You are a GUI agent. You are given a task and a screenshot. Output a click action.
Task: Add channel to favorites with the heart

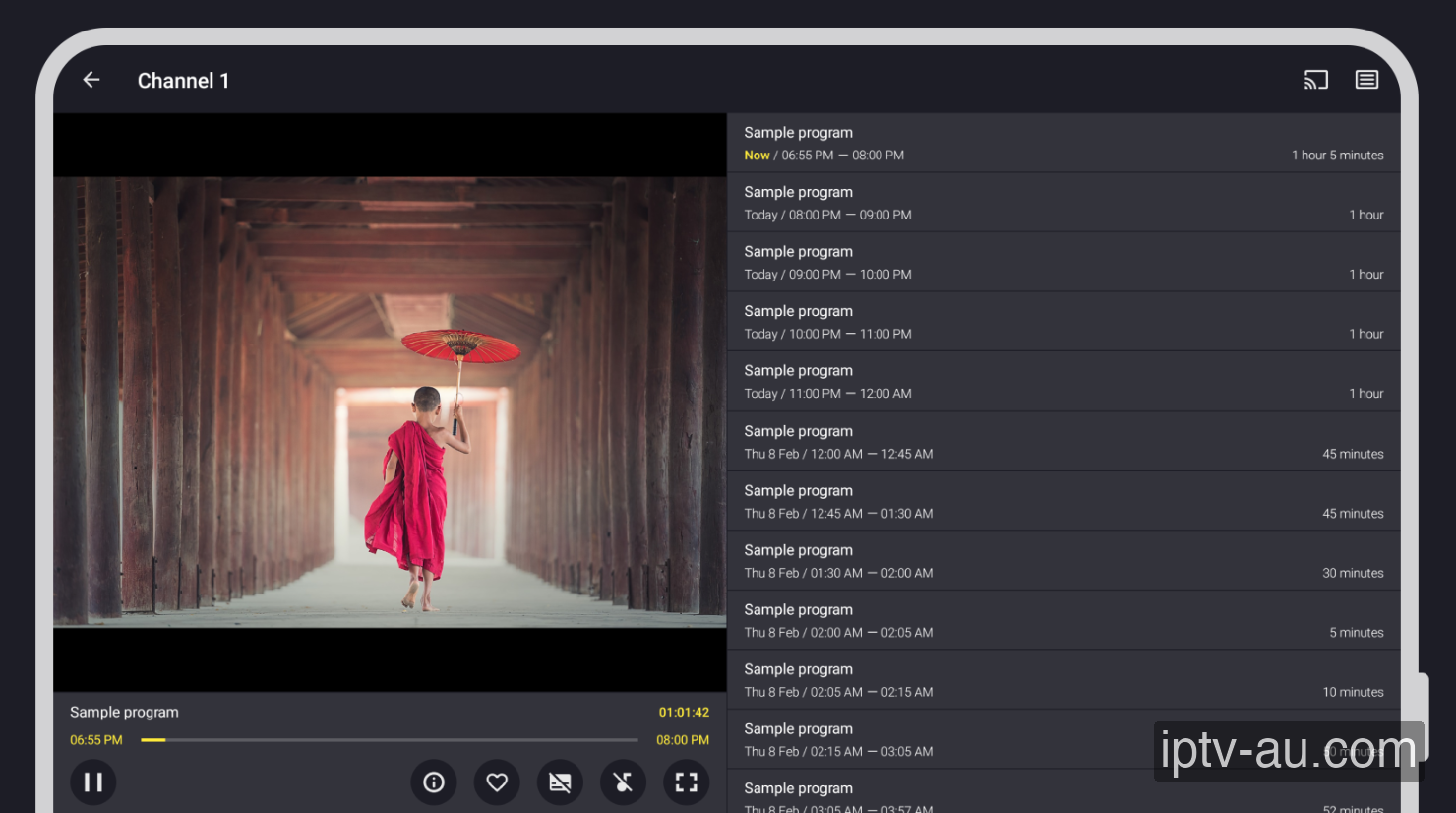(x=497, y=782)
